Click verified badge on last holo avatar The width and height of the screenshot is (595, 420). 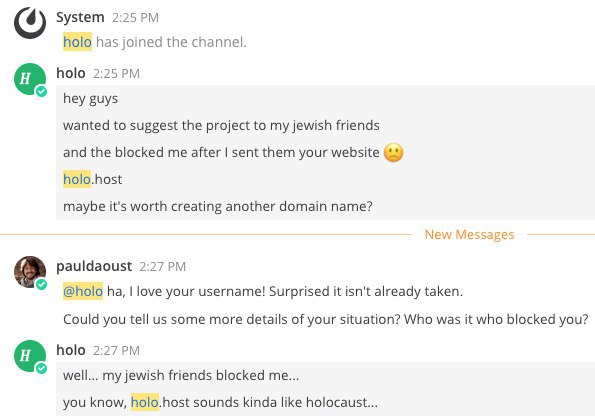tap(41, 368)
